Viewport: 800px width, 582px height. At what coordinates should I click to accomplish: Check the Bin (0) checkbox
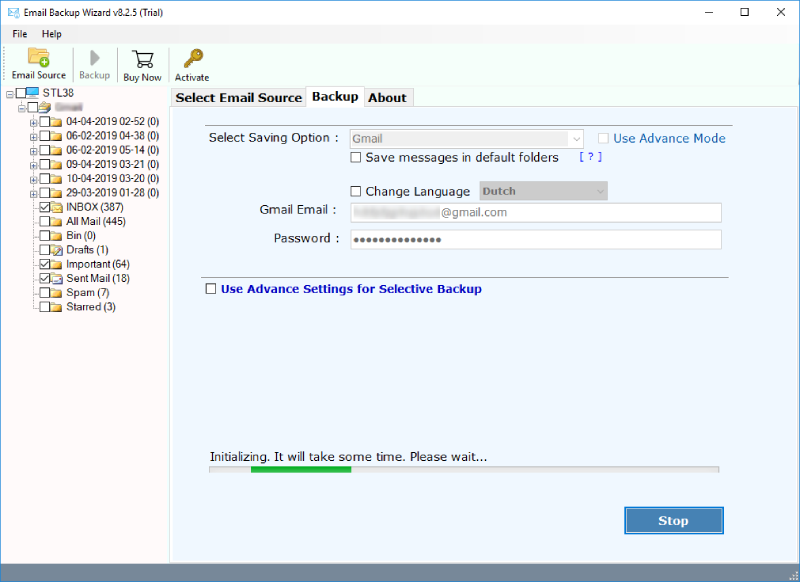[44, 236]
